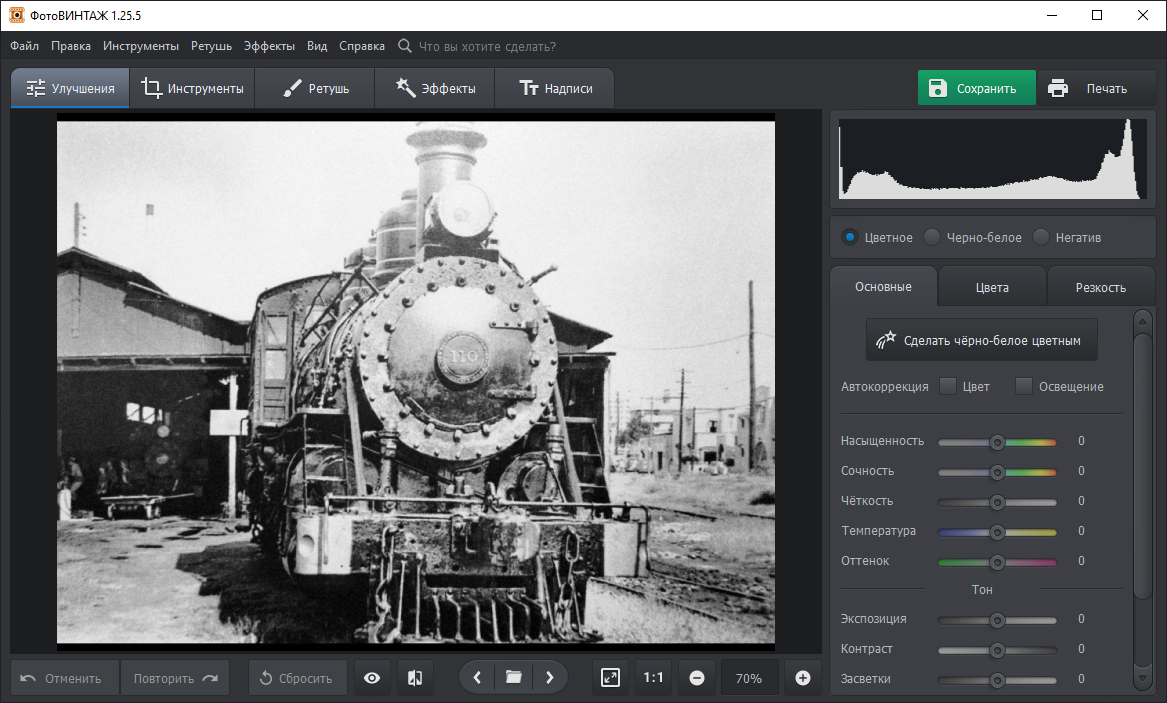Image resolution: width=1167 pixels, height=703 pixels.
Task: Go to next photo arrow
Action: pyautogui.click(x=550, y=678)
